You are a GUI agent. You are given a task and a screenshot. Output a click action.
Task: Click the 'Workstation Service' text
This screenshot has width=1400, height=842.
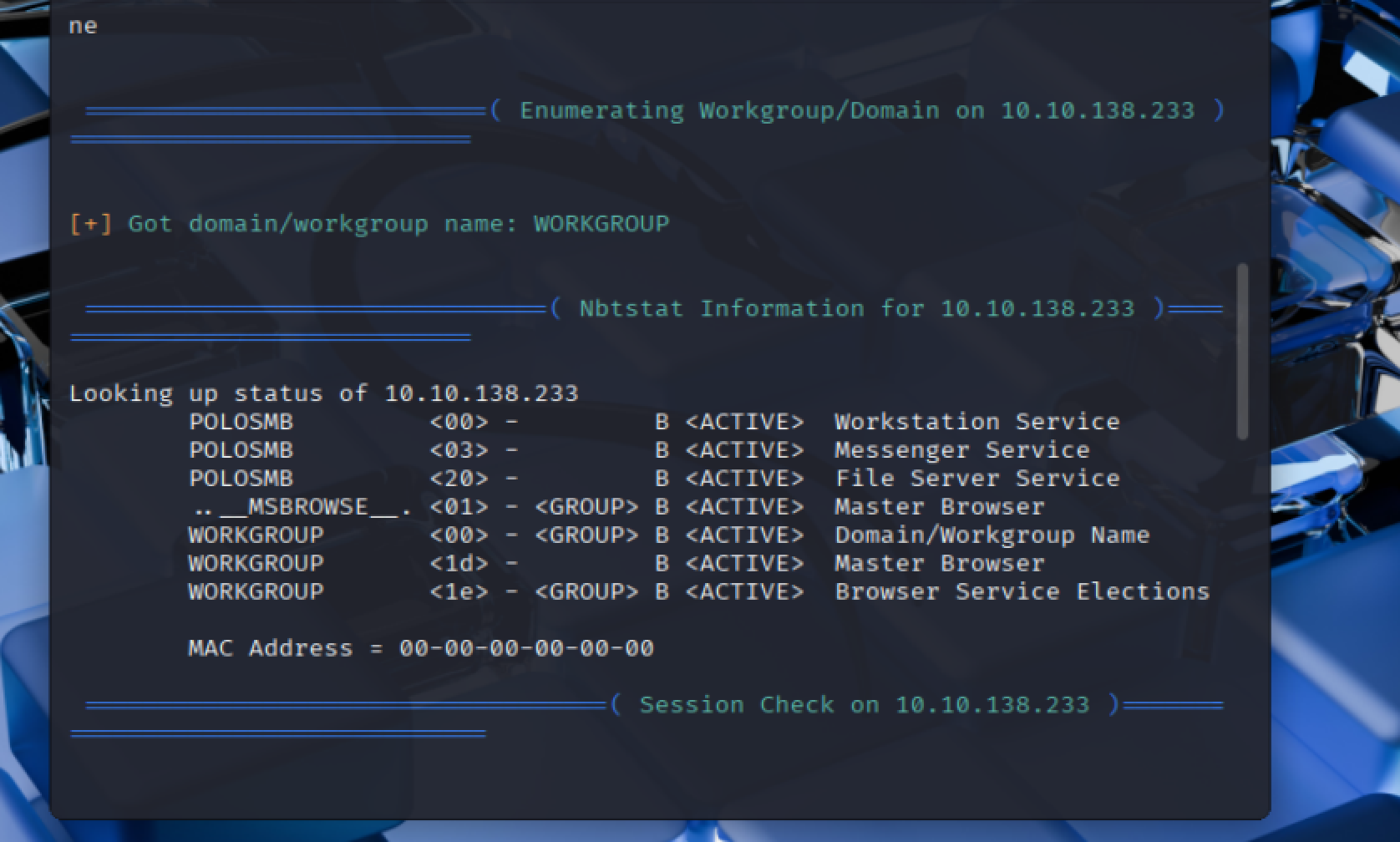coord(976,422)
